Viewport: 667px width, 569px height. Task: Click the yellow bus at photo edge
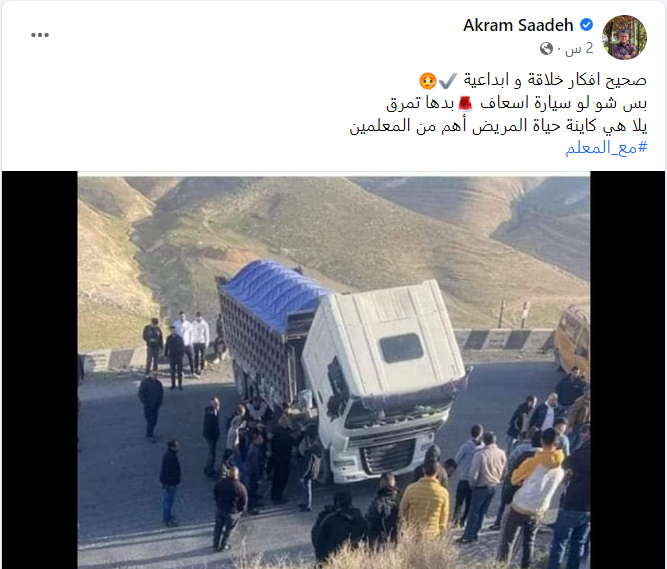573,340
